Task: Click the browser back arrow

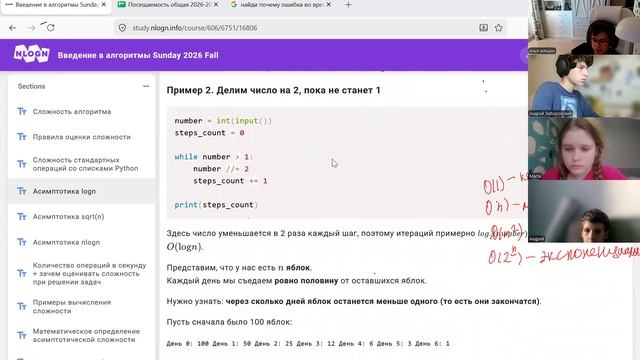Action: point(13,28)
